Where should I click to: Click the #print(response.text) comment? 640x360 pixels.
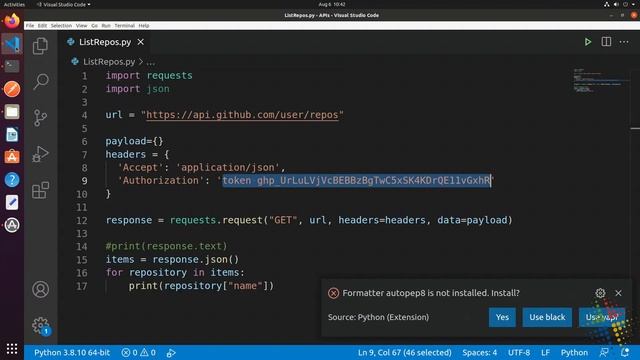pos(166,246)
